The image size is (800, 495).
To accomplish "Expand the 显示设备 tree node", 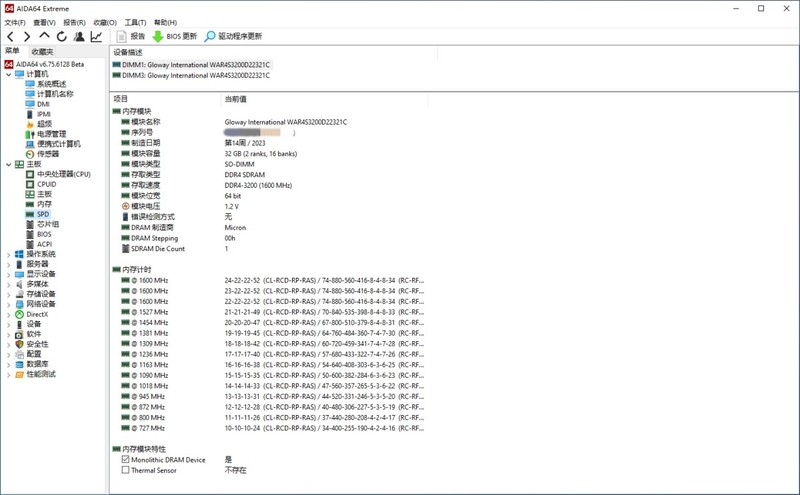I will [8, 275].
